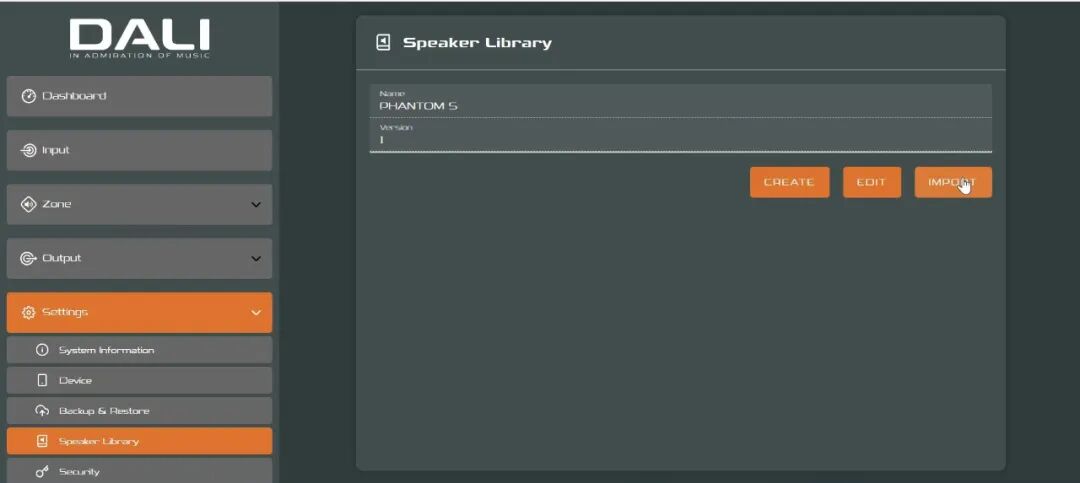Click the Settings gear icon
This screenshot has width=1080, height=483.
(28, 312)
